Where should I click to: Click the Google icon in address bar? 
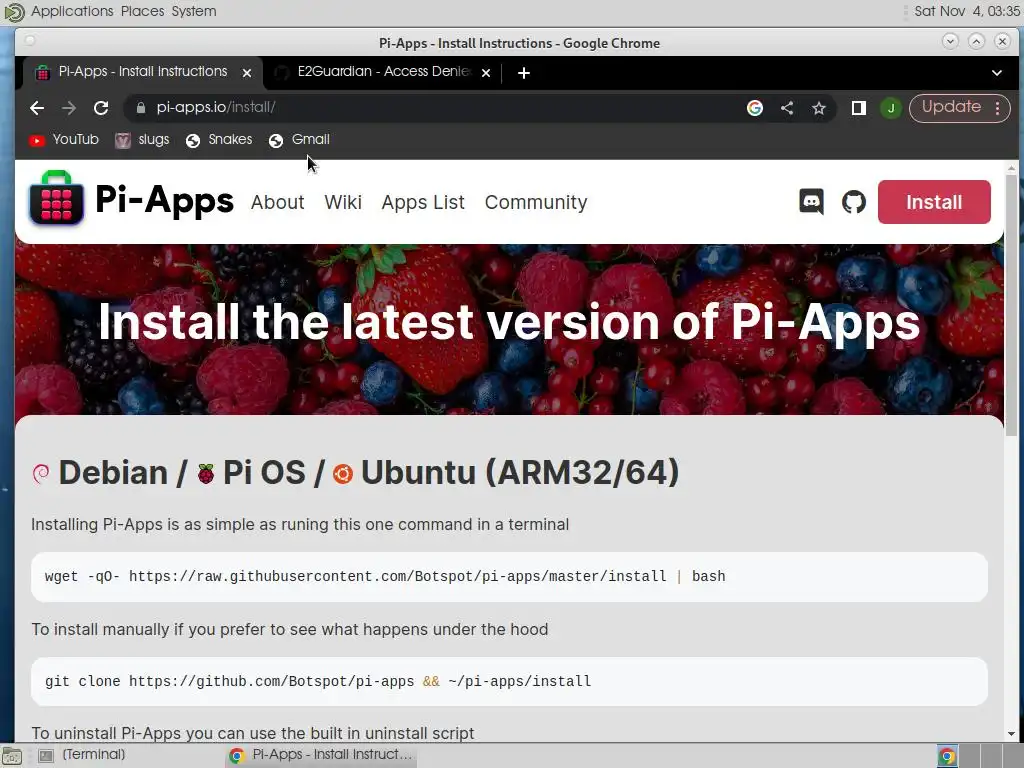(755, 108)
